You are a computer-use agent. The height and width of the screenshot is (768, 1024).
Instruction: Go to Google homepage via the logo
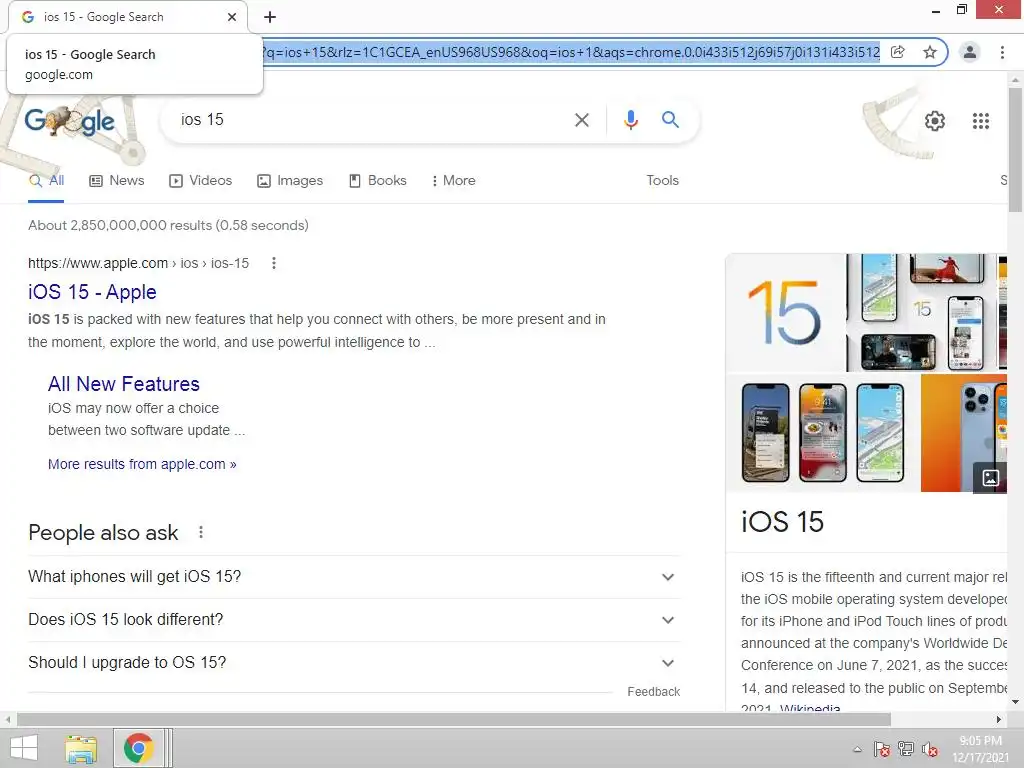(x=69, y=121)
